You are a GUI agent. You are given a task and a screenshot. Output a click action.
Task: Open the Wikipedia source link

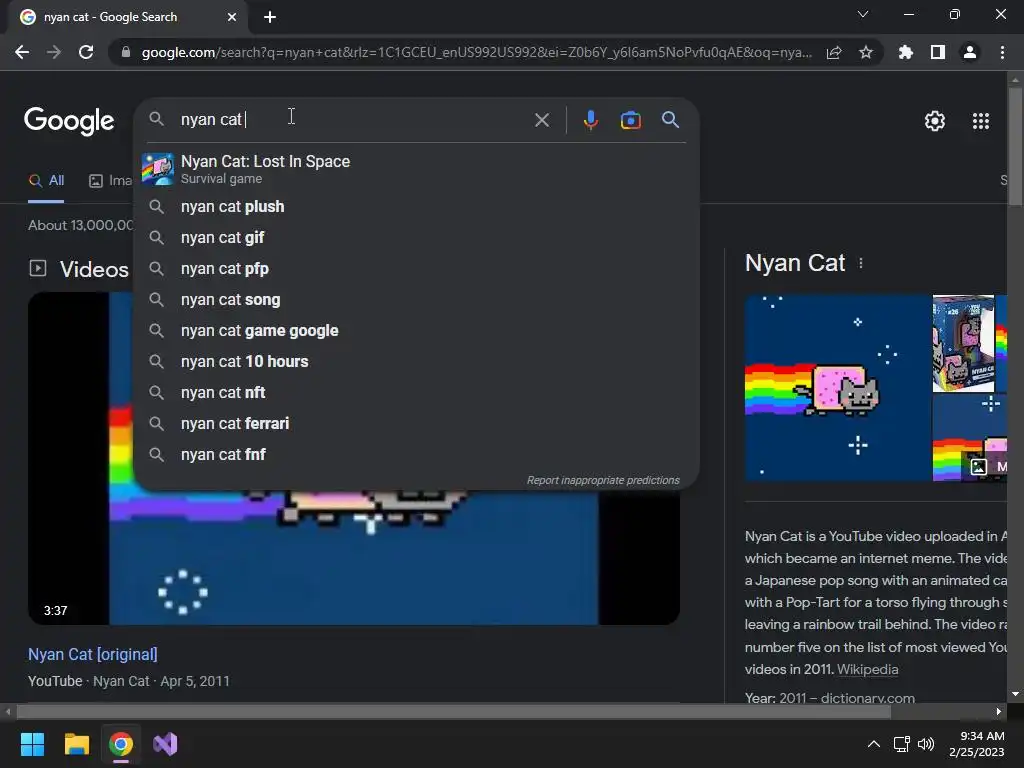pyautogui.click(x=867, y=669)
